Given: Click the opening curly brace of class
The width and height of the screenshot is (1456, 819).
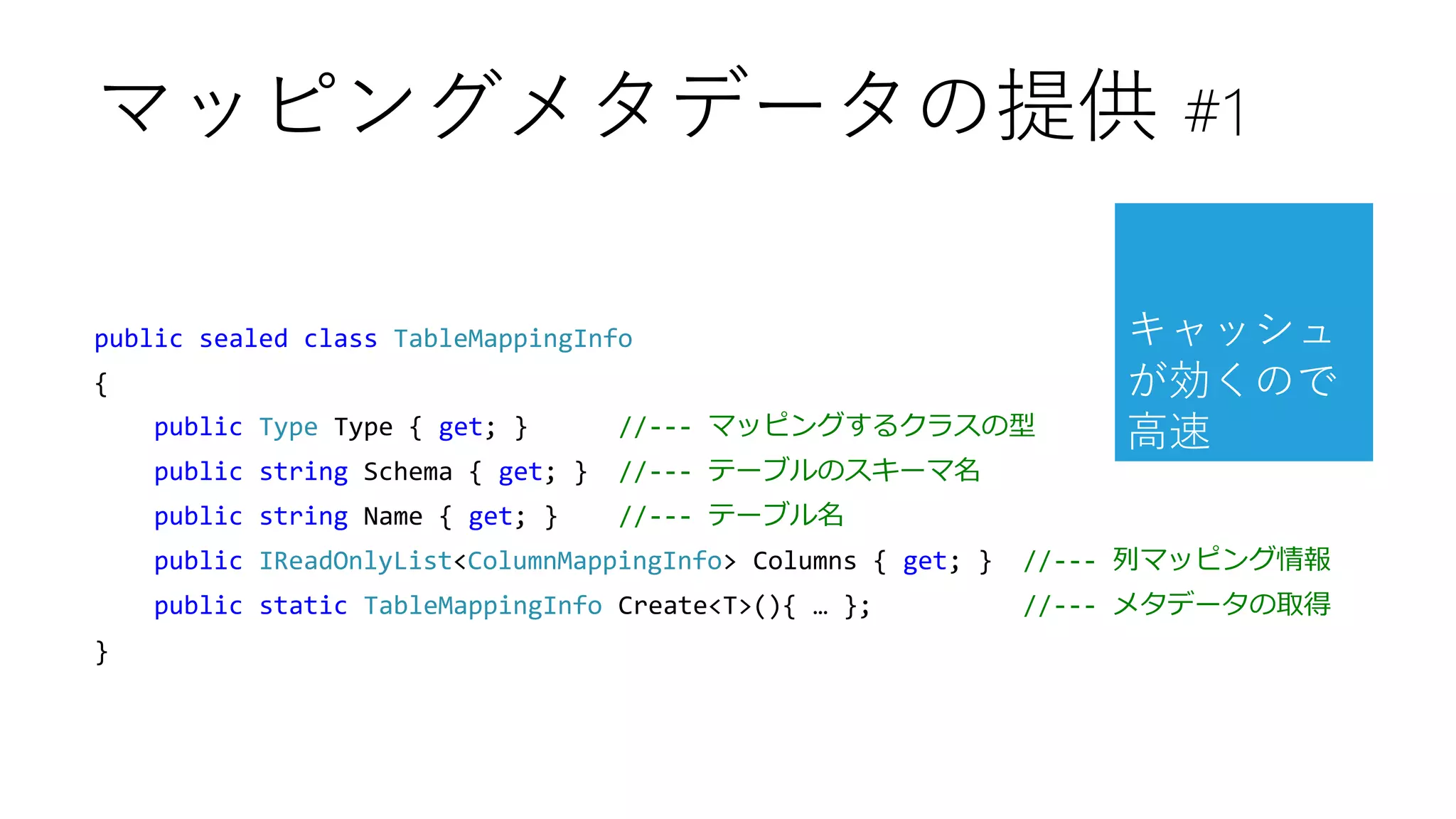Looking at the screenshot, I should [x=101, y=385].
